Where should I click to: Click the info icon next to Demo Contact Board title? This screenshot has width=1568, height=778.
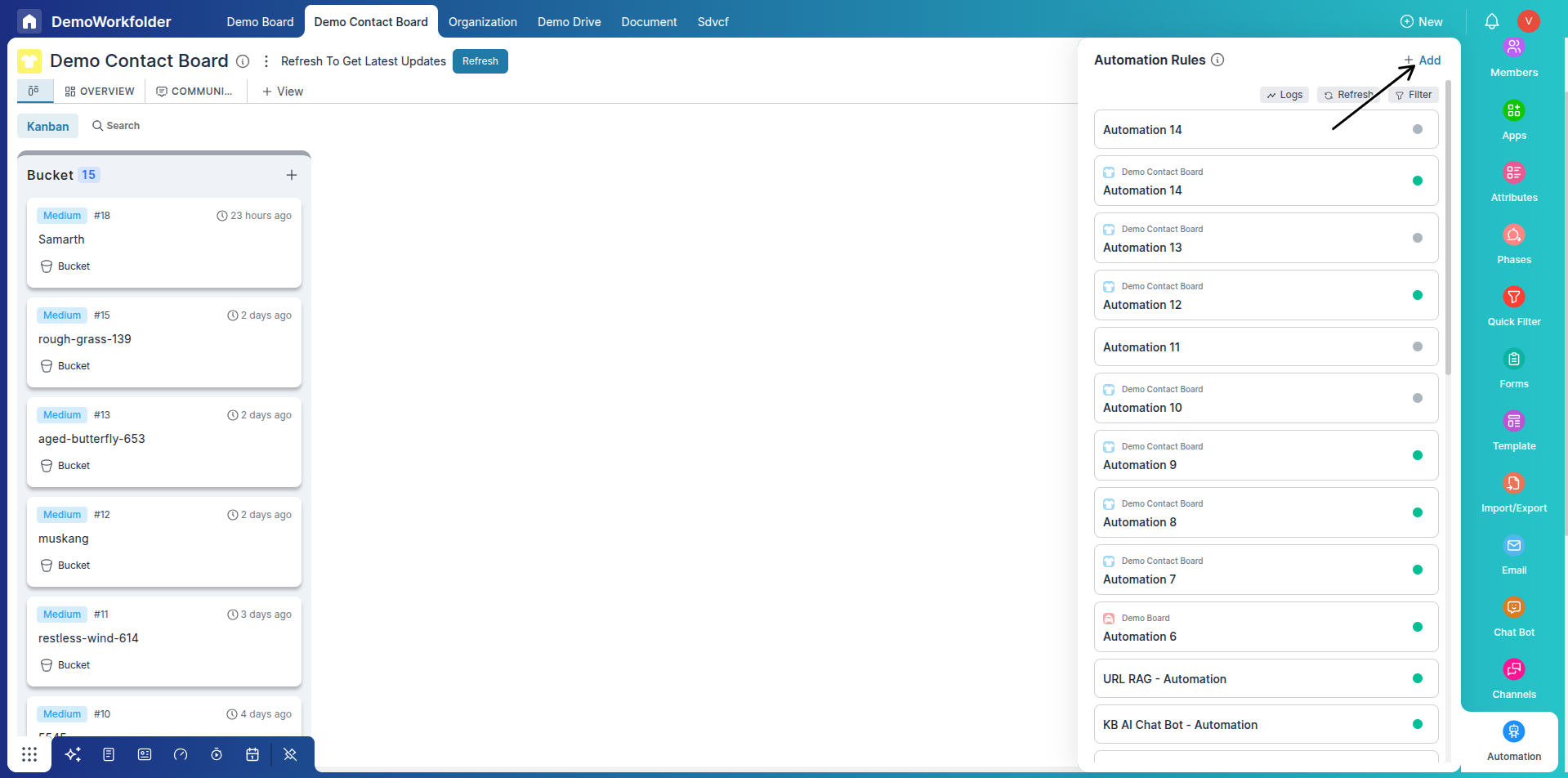(243, 61)
